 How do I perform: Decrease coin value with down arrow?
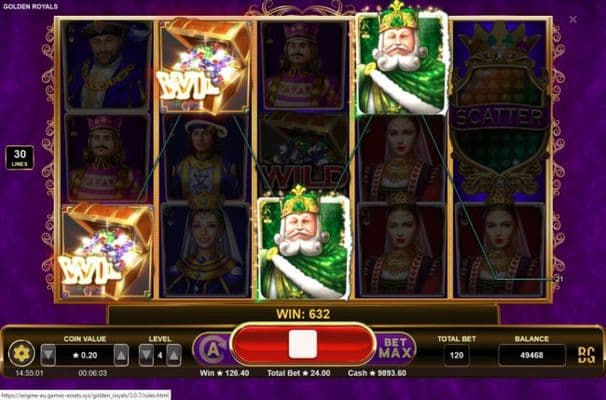(48, 355)
